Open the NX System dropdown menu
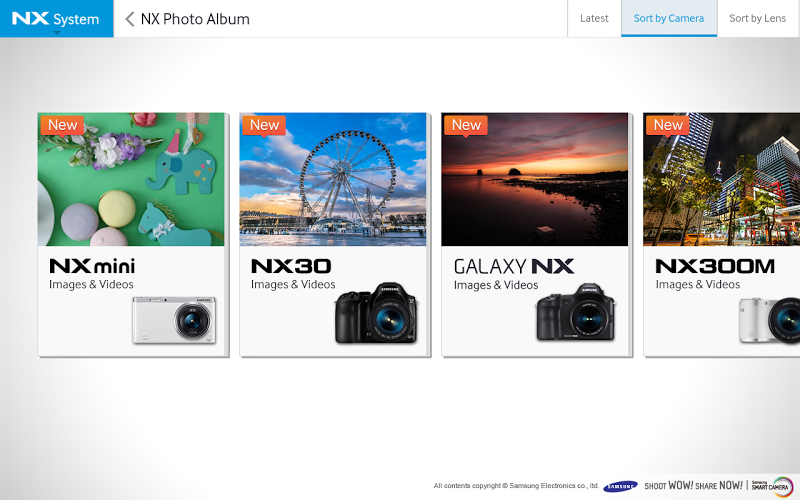 56,19
